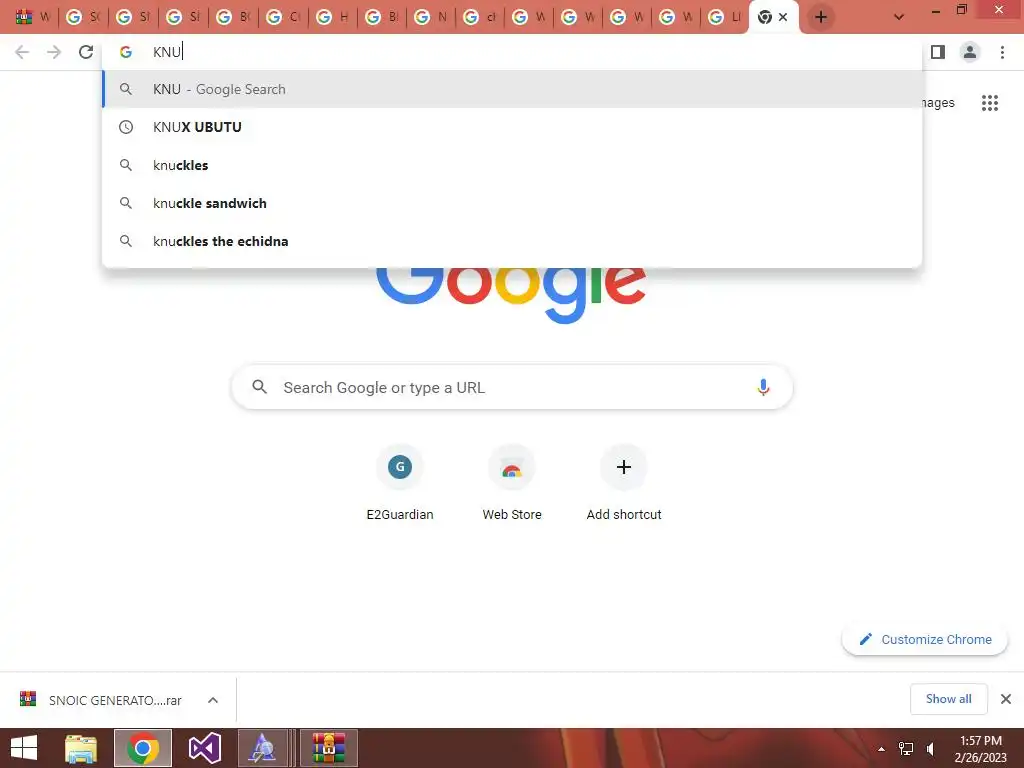Screen dimensions: 1024x768
Task: Choose knuckles the echidna suggestion
Action: click(513, 241)
